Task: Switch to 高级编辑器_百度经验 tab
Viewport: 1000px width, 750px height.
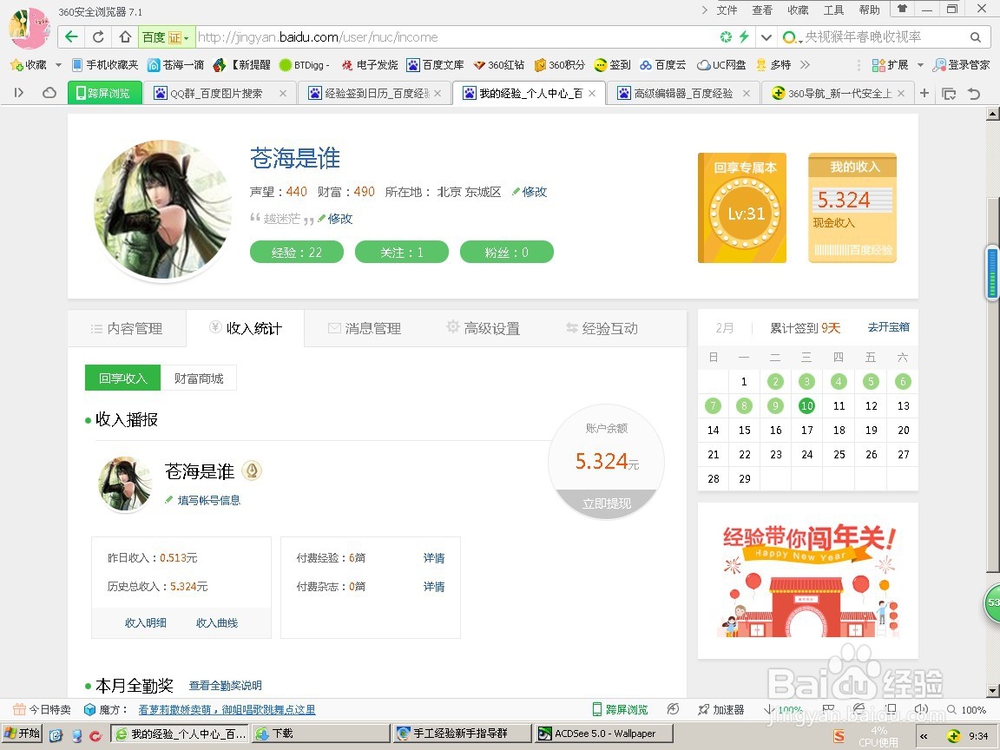Action: (x=683, y=93)
